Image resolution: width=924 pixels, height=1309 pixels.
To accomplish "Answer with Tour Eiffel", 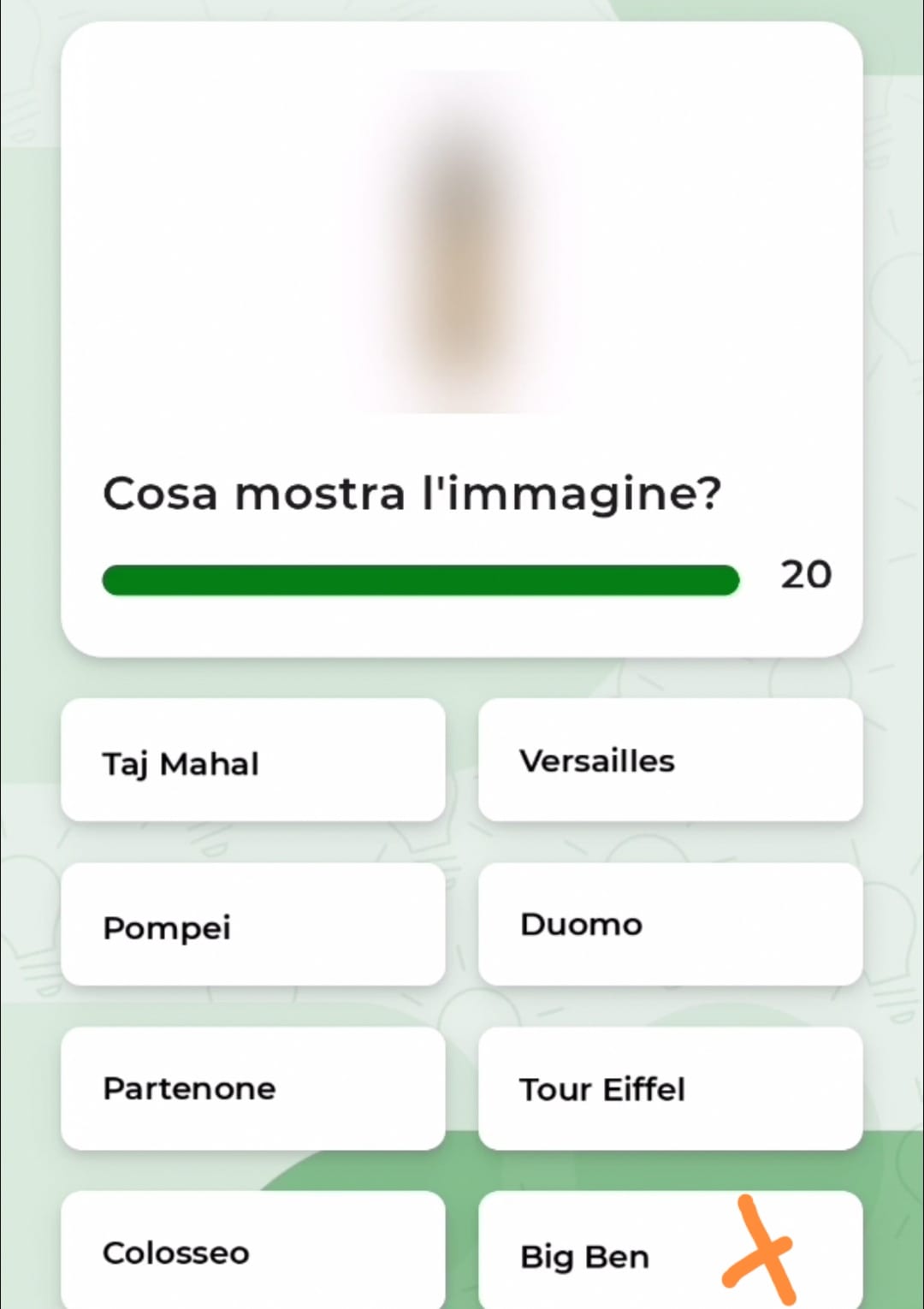I will tap(670, 1089).
